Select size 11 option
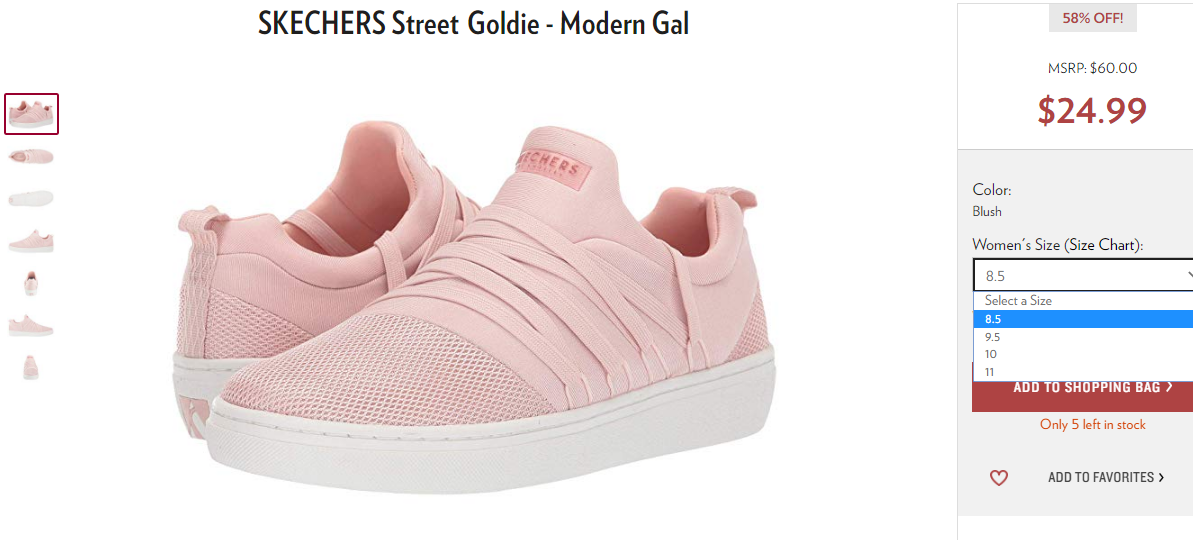The width and height of the screenshot is (1193, 540). 1083,372
